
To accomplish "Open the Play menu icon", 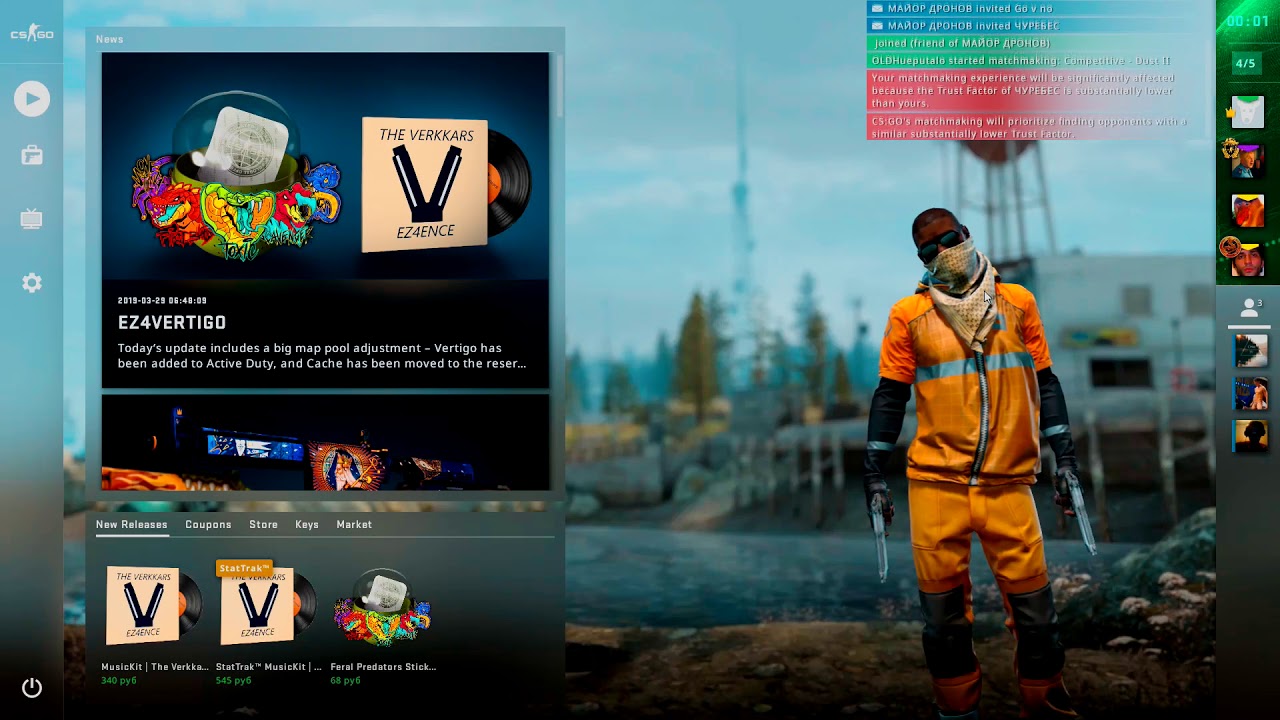I will click(x=32, y=98).
